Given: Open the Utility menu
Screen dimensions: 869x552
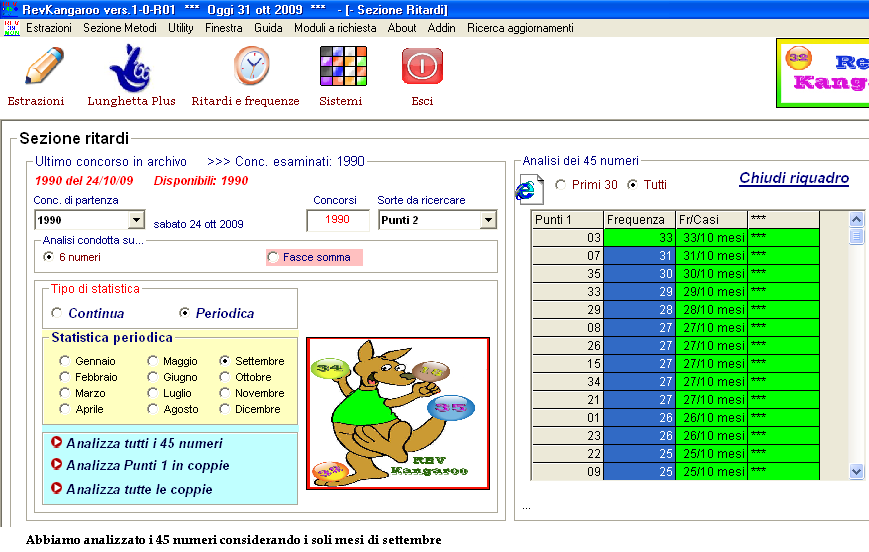Looking at the screenshot, I should (x=181, y=28).
